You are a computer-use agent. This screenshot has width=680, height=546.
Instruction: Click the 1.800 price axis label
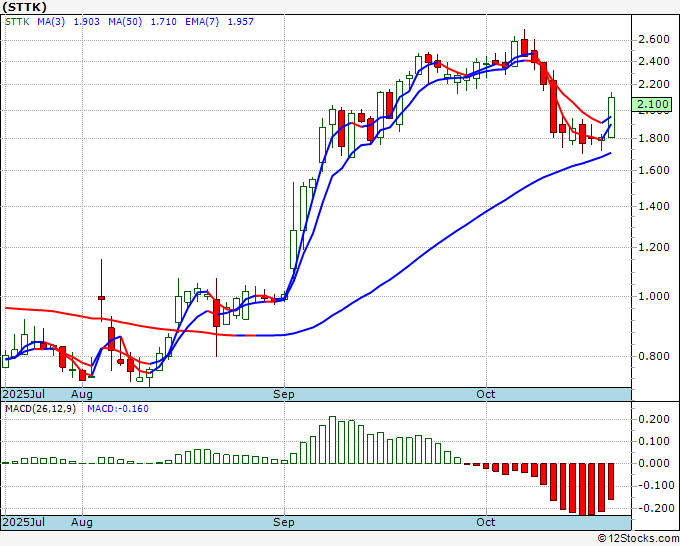(x=654, y=139)
